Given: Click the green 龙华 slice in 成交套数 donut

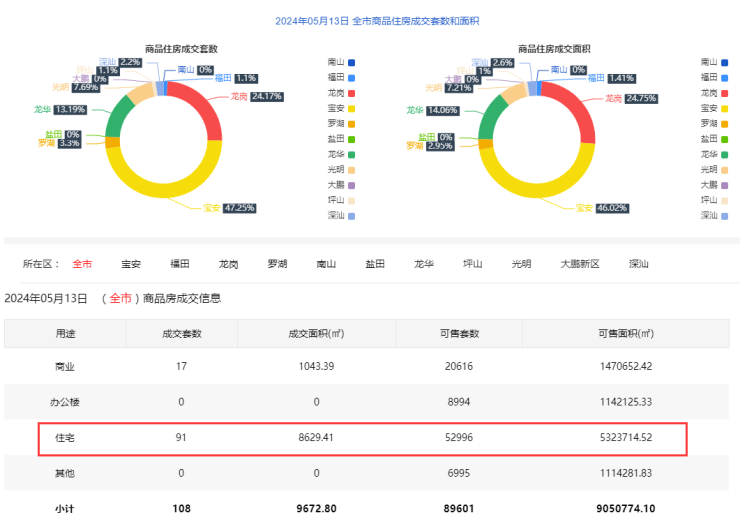Looking at the screenshot, I should pyautogui.click(x=119, y=121).
